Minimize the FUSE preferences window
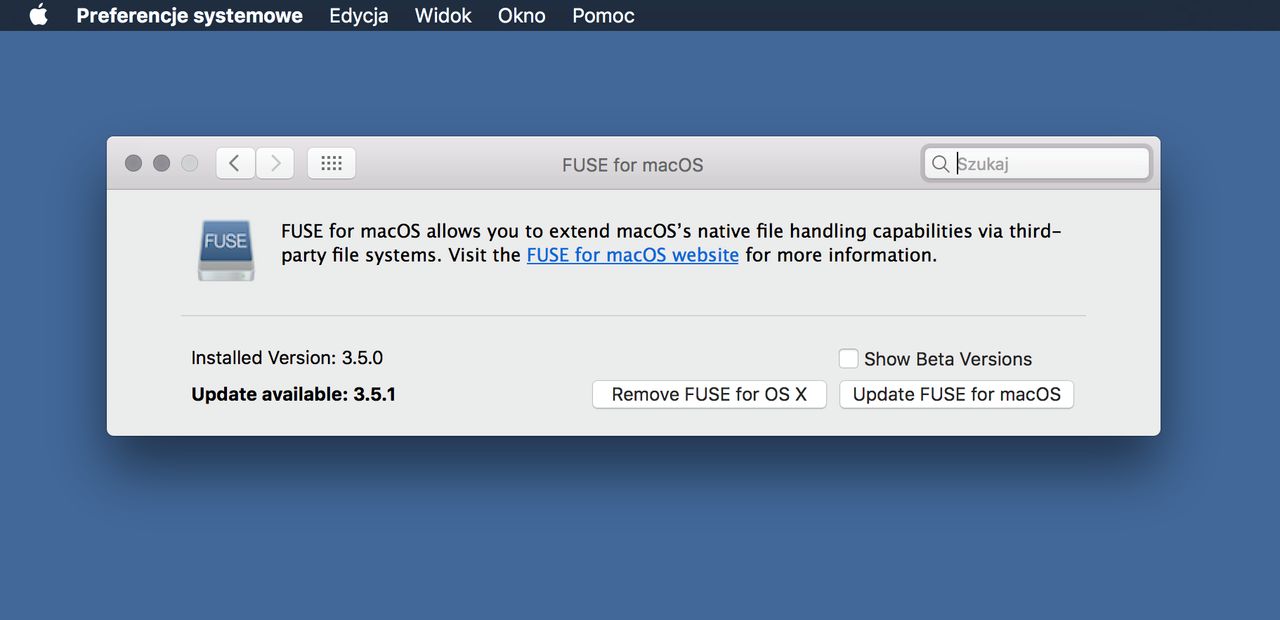Viewport: 1280px width, 620px height. point(161,163)
